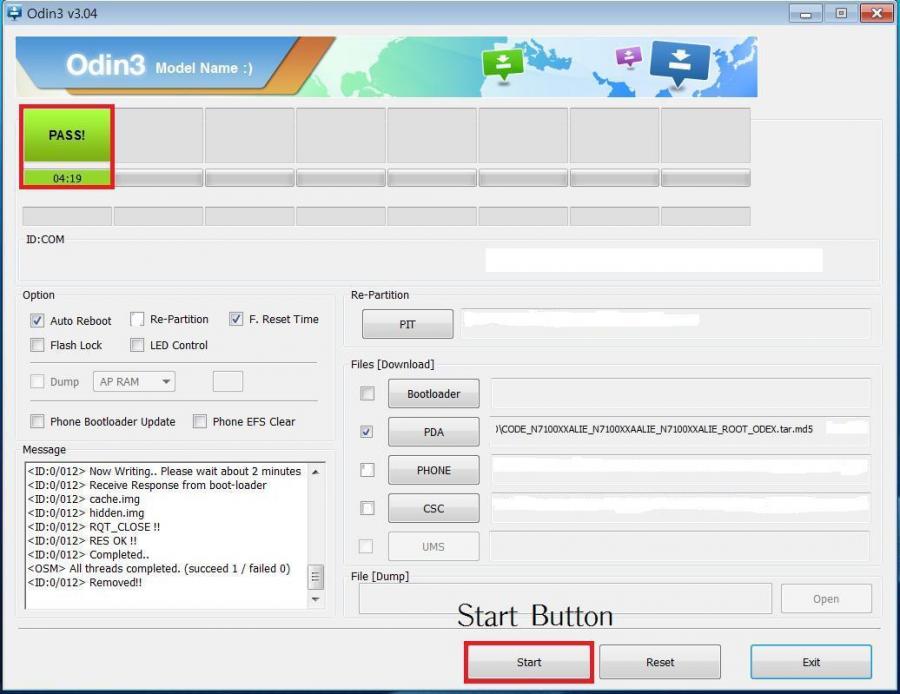Click the Reset button
This screenshot has height=694, width=900.
tap(659, 662)
